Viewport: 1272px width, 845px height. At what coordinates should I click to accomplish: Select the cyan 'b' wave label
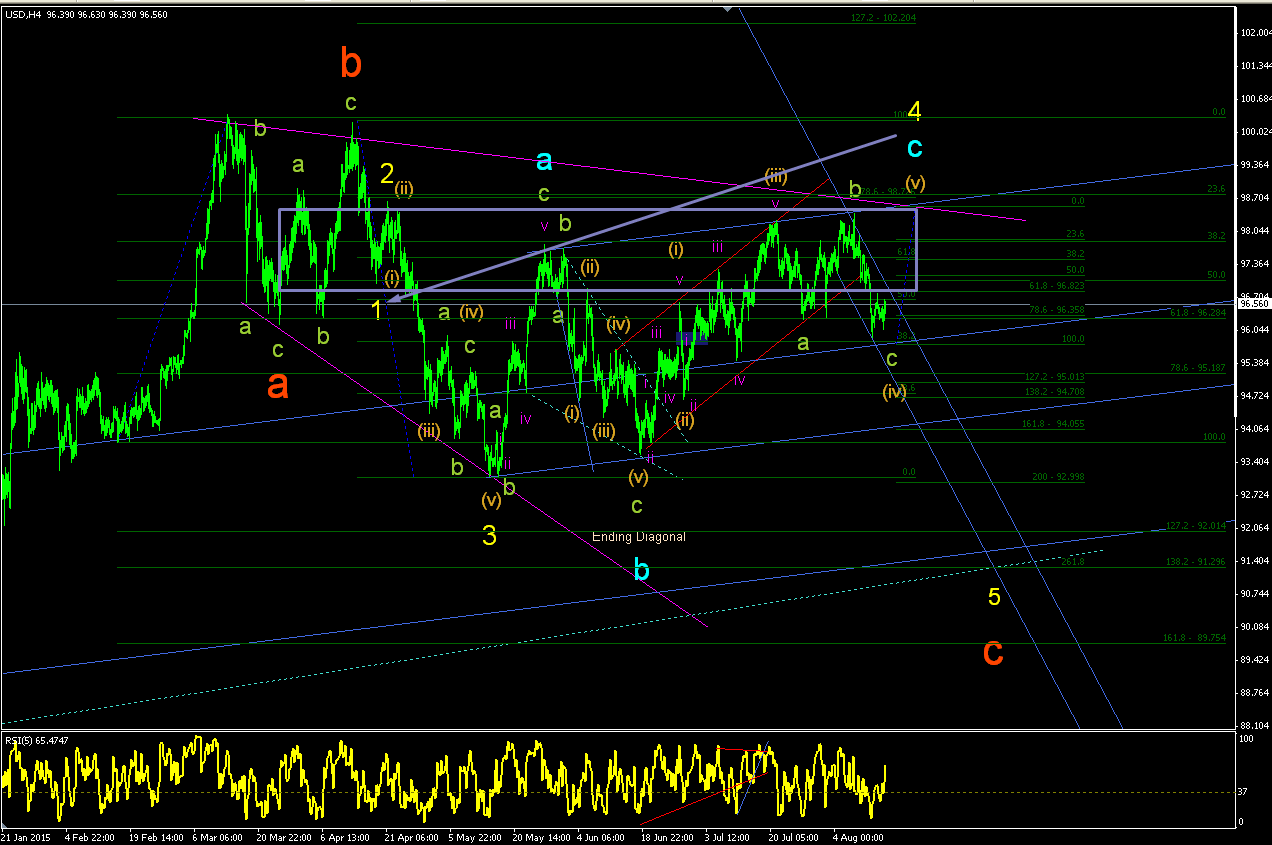(x=642, y=570)
